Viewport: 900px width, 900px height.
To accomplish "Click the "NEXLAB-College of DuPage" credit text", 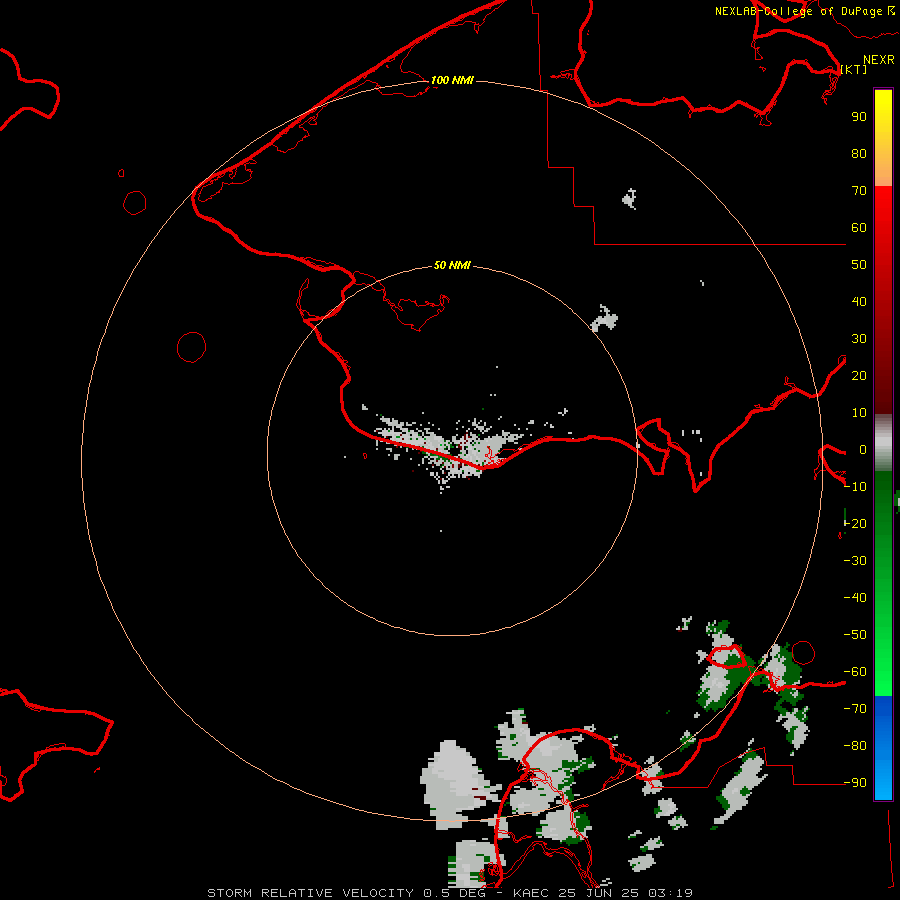I will pyautogui.click(x=798, y=11).
